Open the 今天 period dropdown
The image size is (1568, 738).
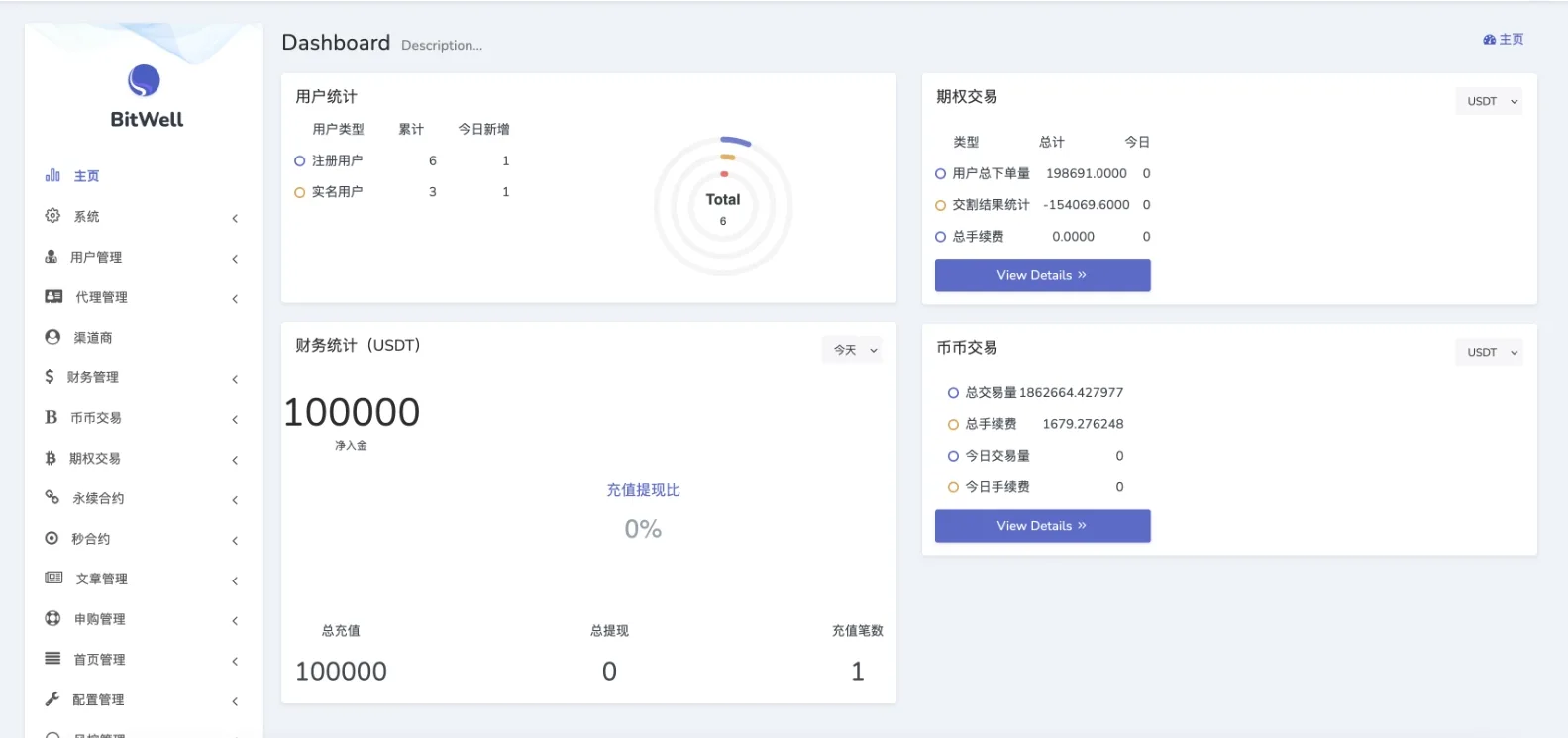point(854,350)
